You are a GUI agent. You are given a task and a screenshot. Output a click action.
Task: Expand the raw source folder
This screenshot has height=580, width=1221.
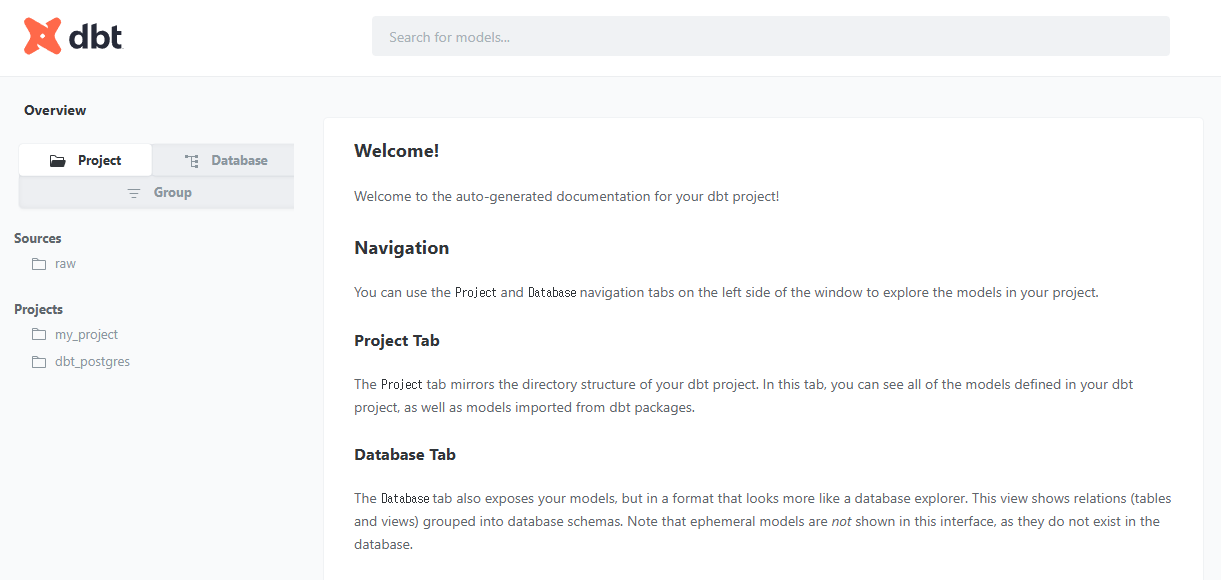click(x=65, y=264)
